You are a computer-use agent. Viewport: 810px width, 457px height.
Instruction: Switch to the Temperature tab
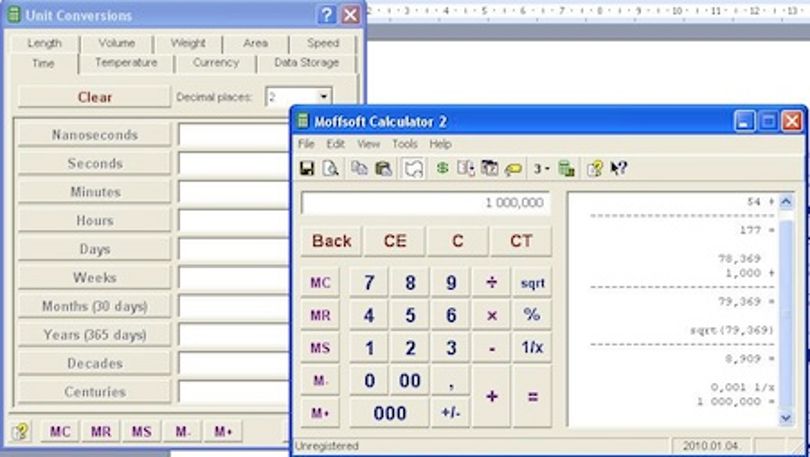tap(126, 63)
